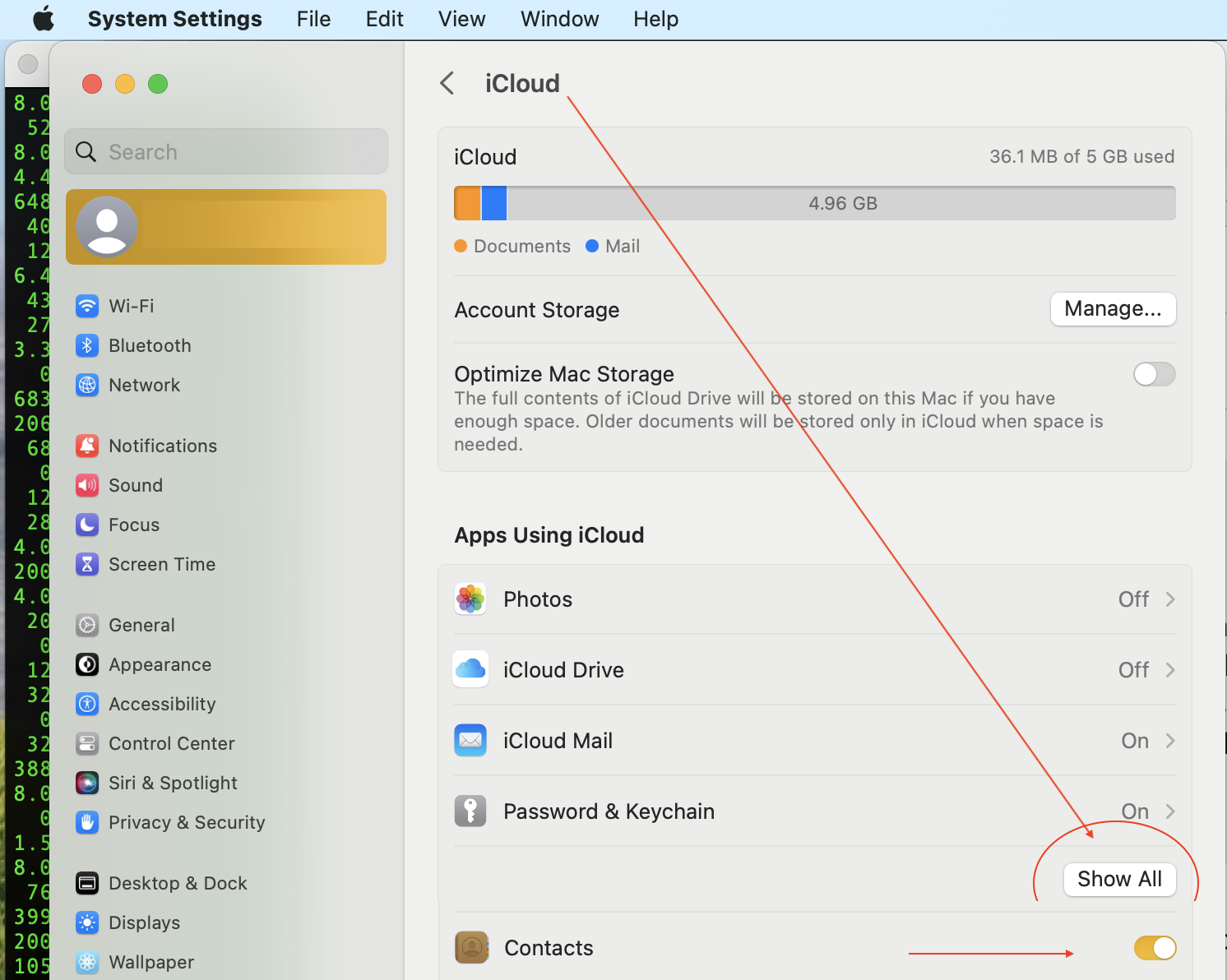Image resolution: width=1227 pixels, height=980 pixels.
Task: Open the View menu
Action: 462,19
